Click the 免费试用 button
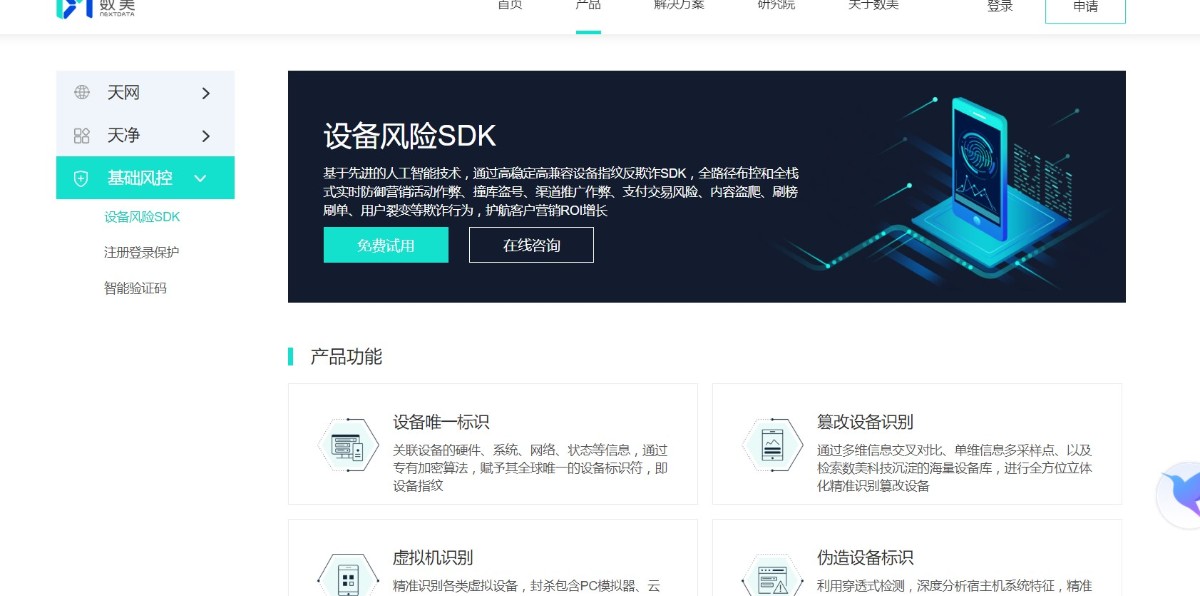This screenshot has height=596, width=1200. tap(386, 245)
